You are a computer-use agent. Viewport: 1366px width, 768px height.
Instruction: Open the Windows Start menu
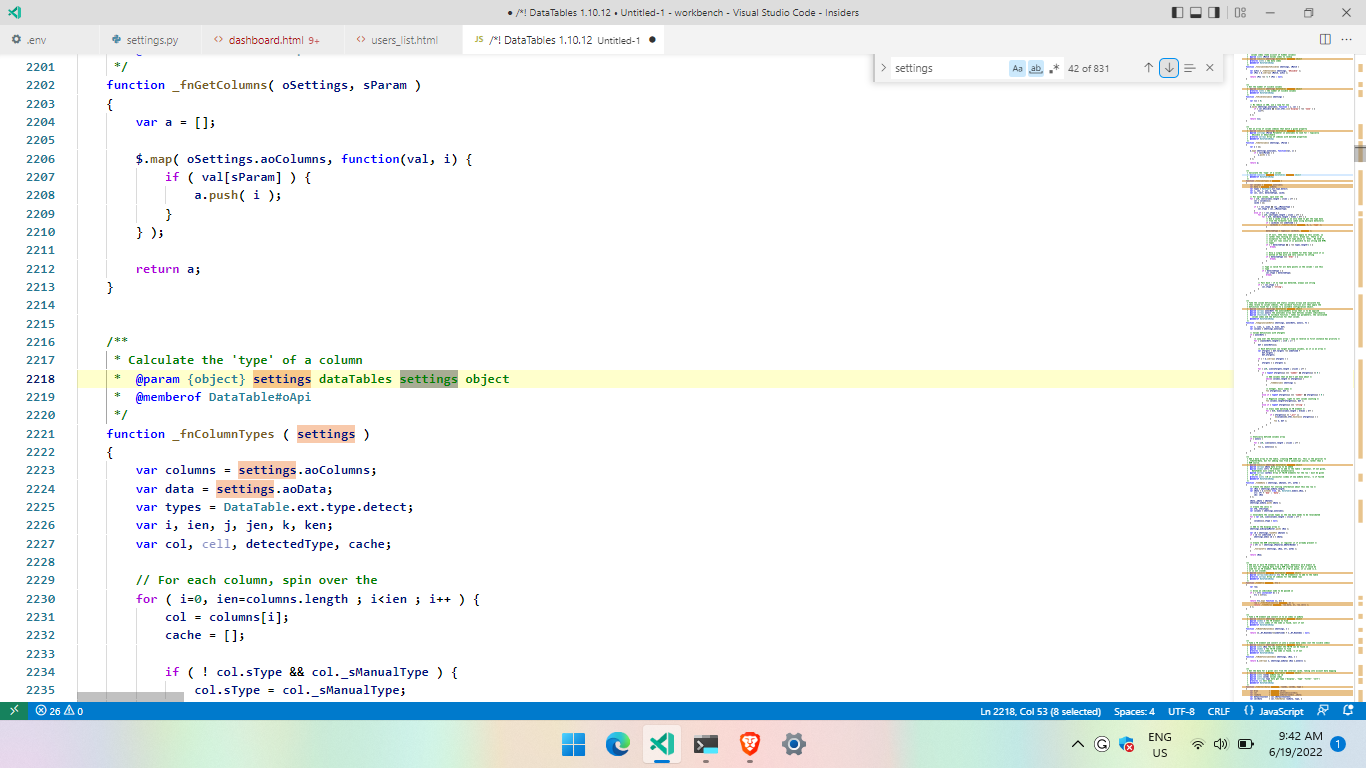(573, 744)
